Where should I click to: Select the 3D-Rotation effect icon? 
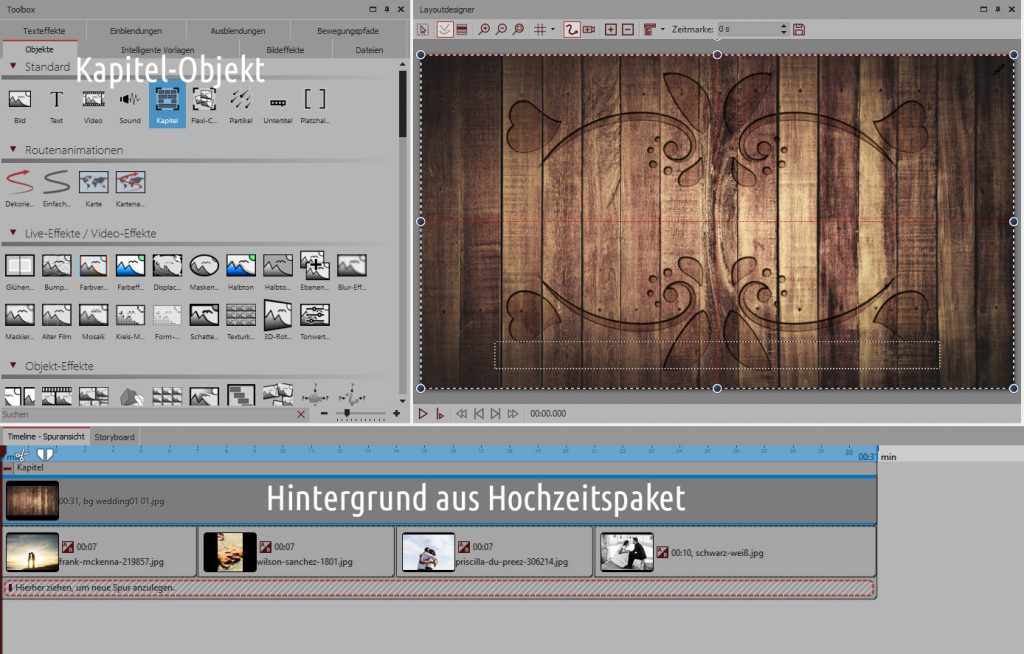(277, 316)
